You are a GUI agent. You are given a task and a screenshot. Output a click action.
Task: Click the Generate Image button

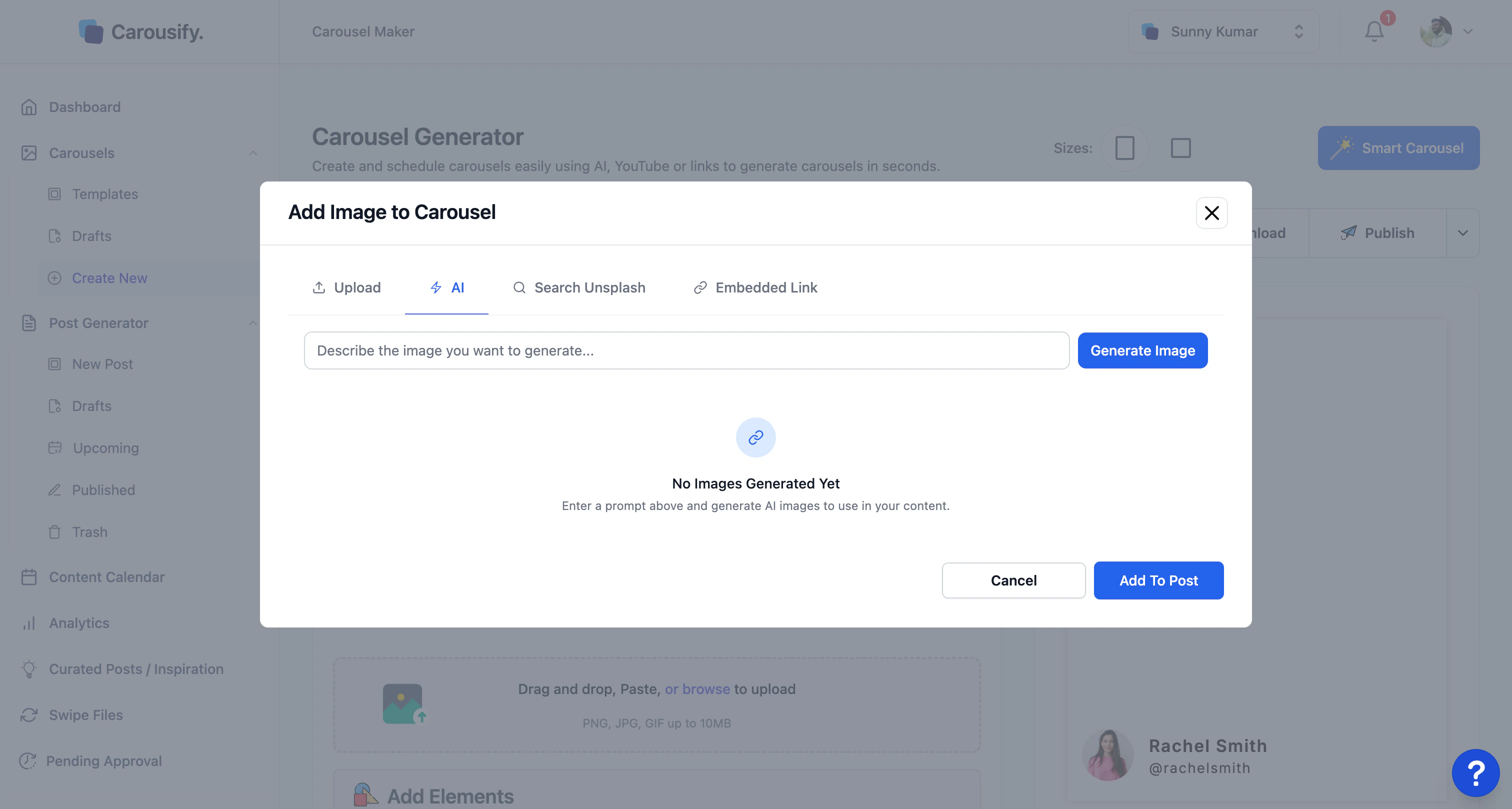click(1142, 350)
